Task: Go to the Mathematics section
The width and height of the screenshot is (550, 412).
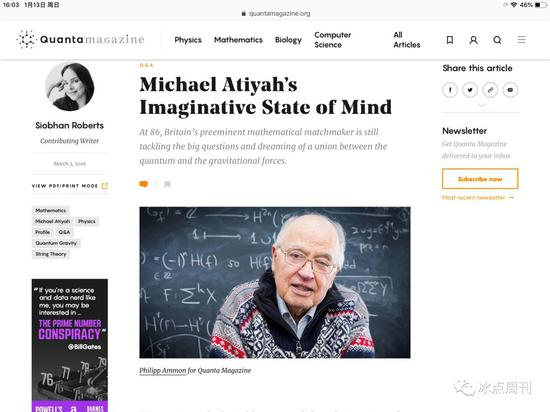Action: [238, 40]
